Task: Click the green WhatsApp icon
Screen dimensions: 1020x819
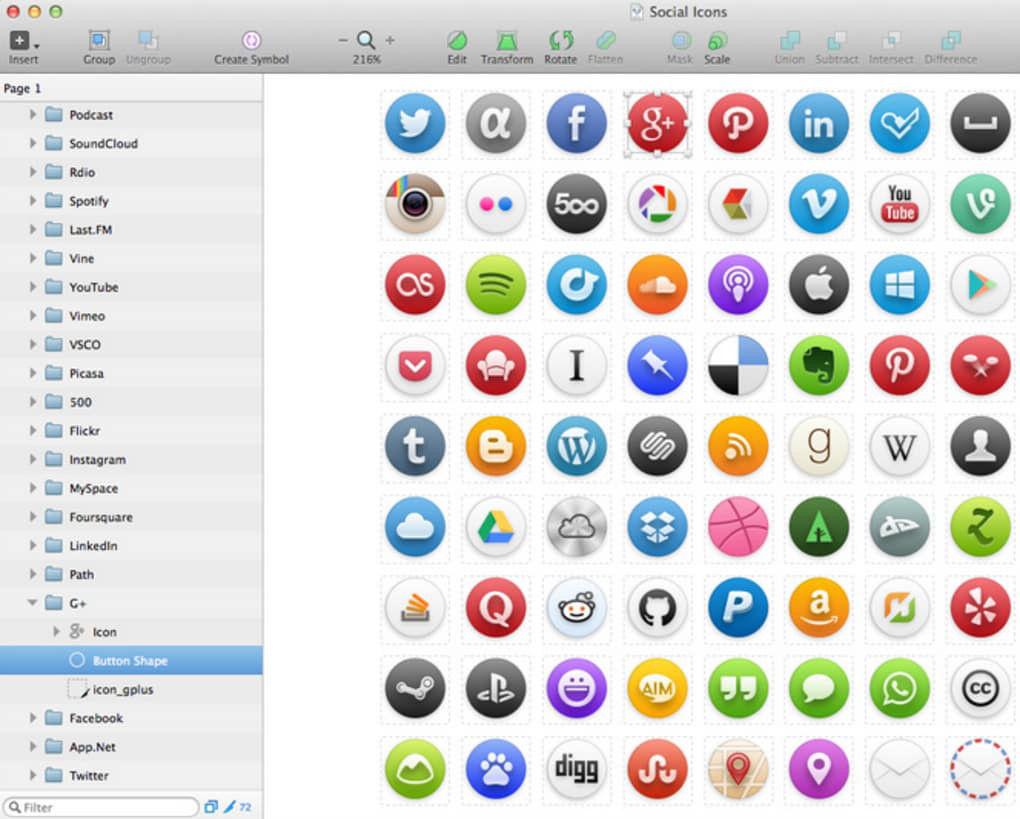Action: (899, 688)
